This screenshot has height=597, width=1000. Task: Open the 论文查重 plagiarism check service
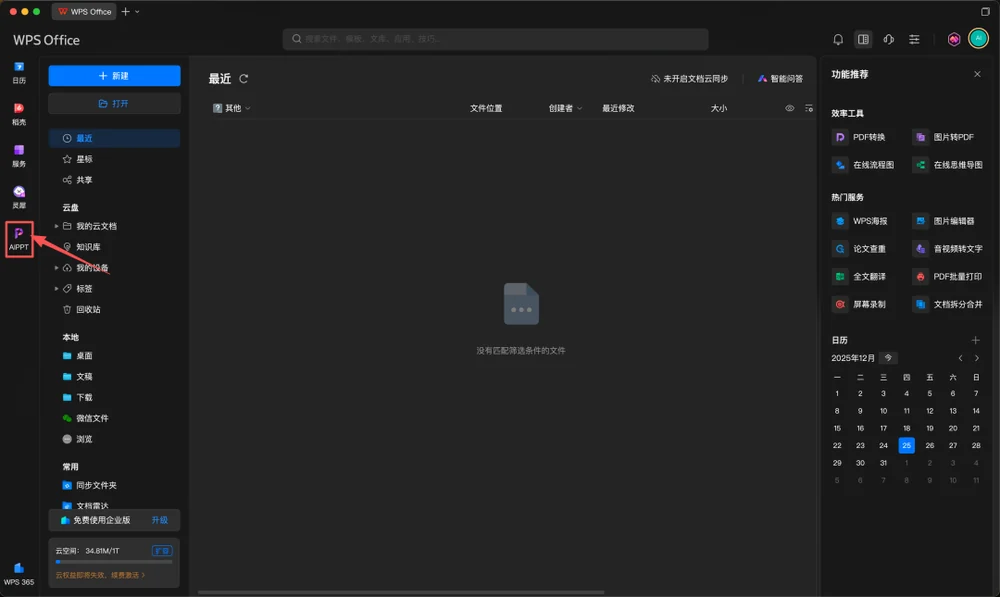click(860, 249)
